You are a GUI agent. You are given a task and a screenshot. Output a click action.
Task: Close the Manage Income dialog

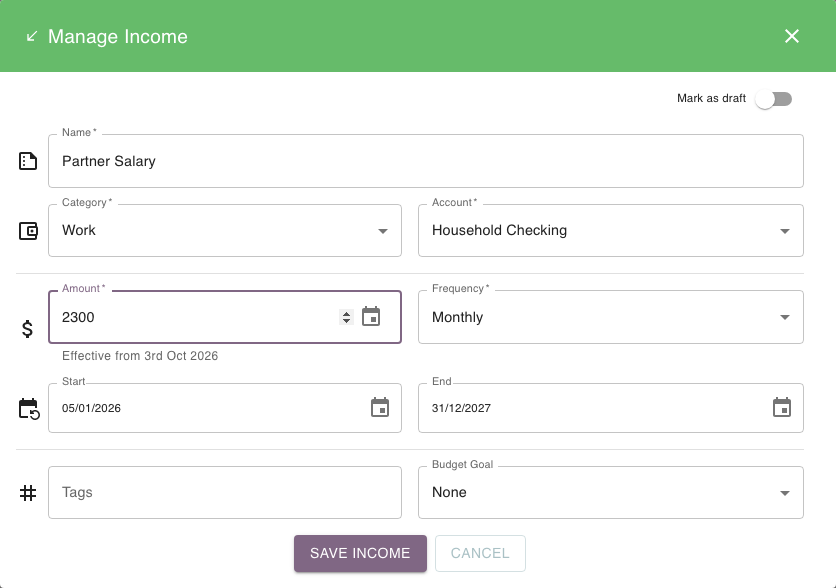(792, 36)
